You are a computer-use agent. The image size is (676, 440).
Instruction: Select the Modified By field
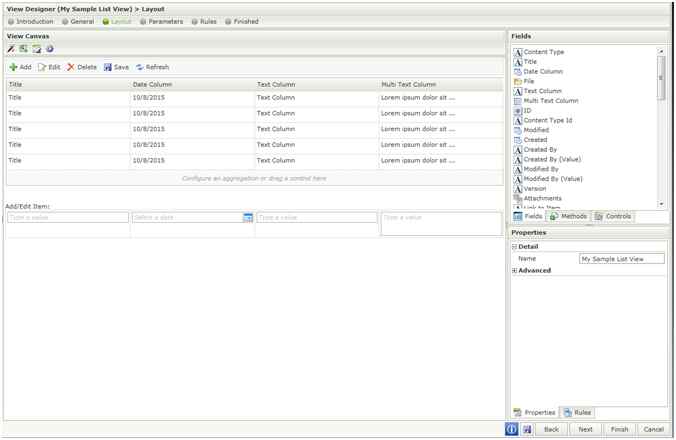(536, 169)
